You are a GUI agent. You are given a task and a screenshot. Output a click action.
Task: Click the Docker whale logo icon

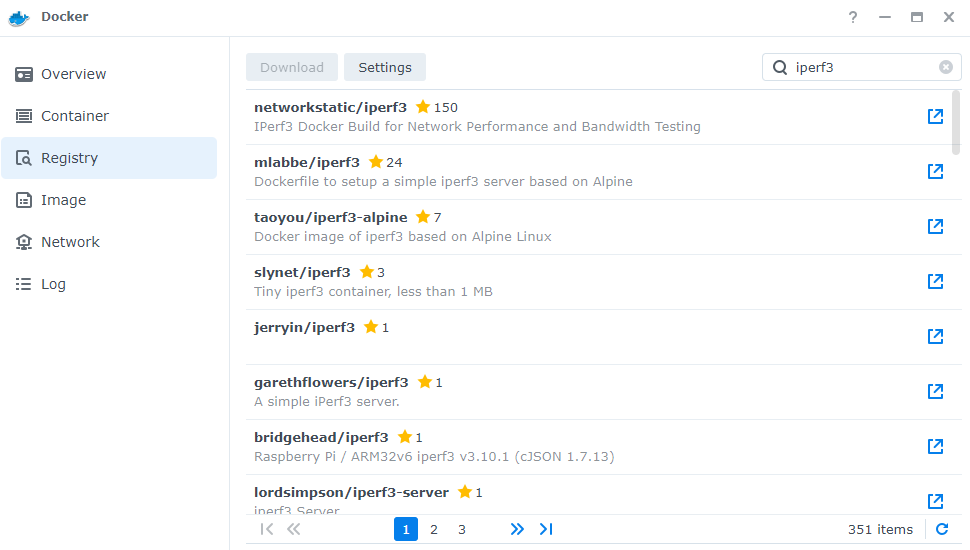tap(19, 17)
